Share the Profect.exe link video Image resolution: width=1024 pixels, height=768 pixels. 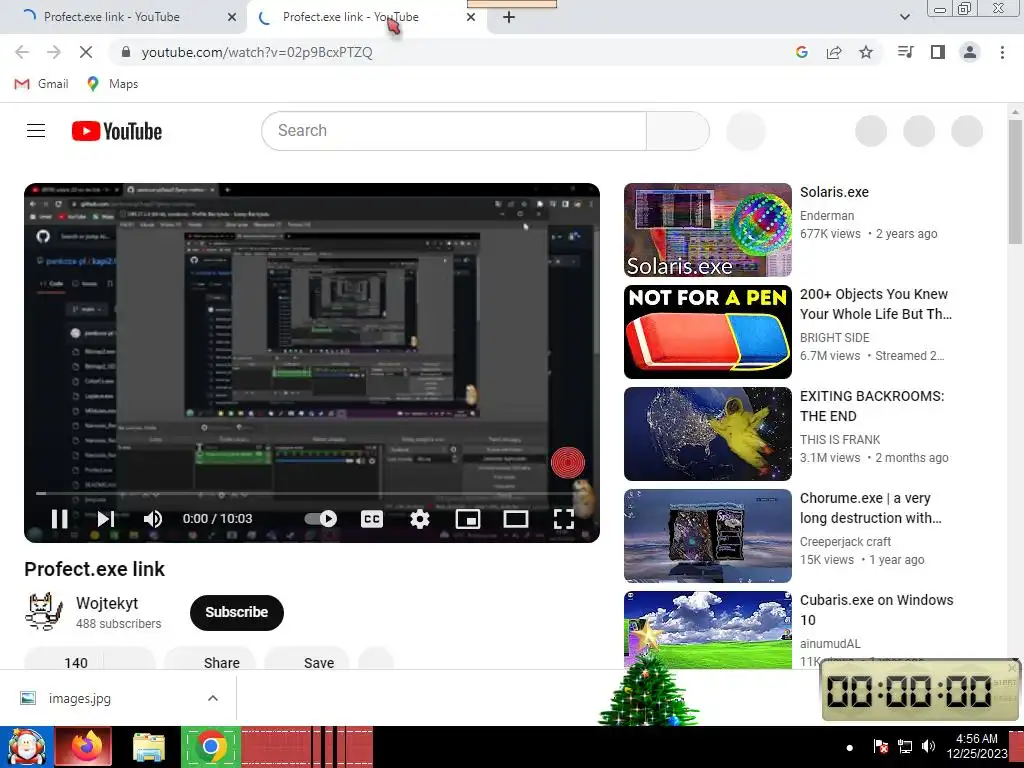(208, 660)
